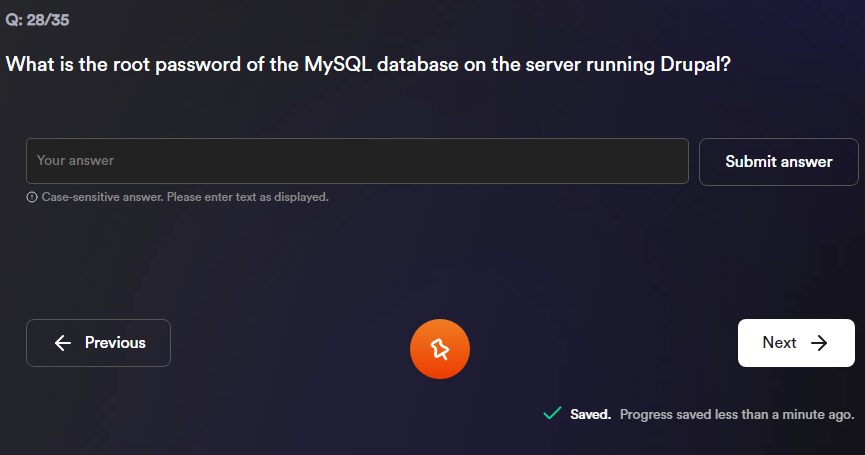Focus the 'Your answer' input field
Screen dimensions: 865x455
(x=357, y=161)
